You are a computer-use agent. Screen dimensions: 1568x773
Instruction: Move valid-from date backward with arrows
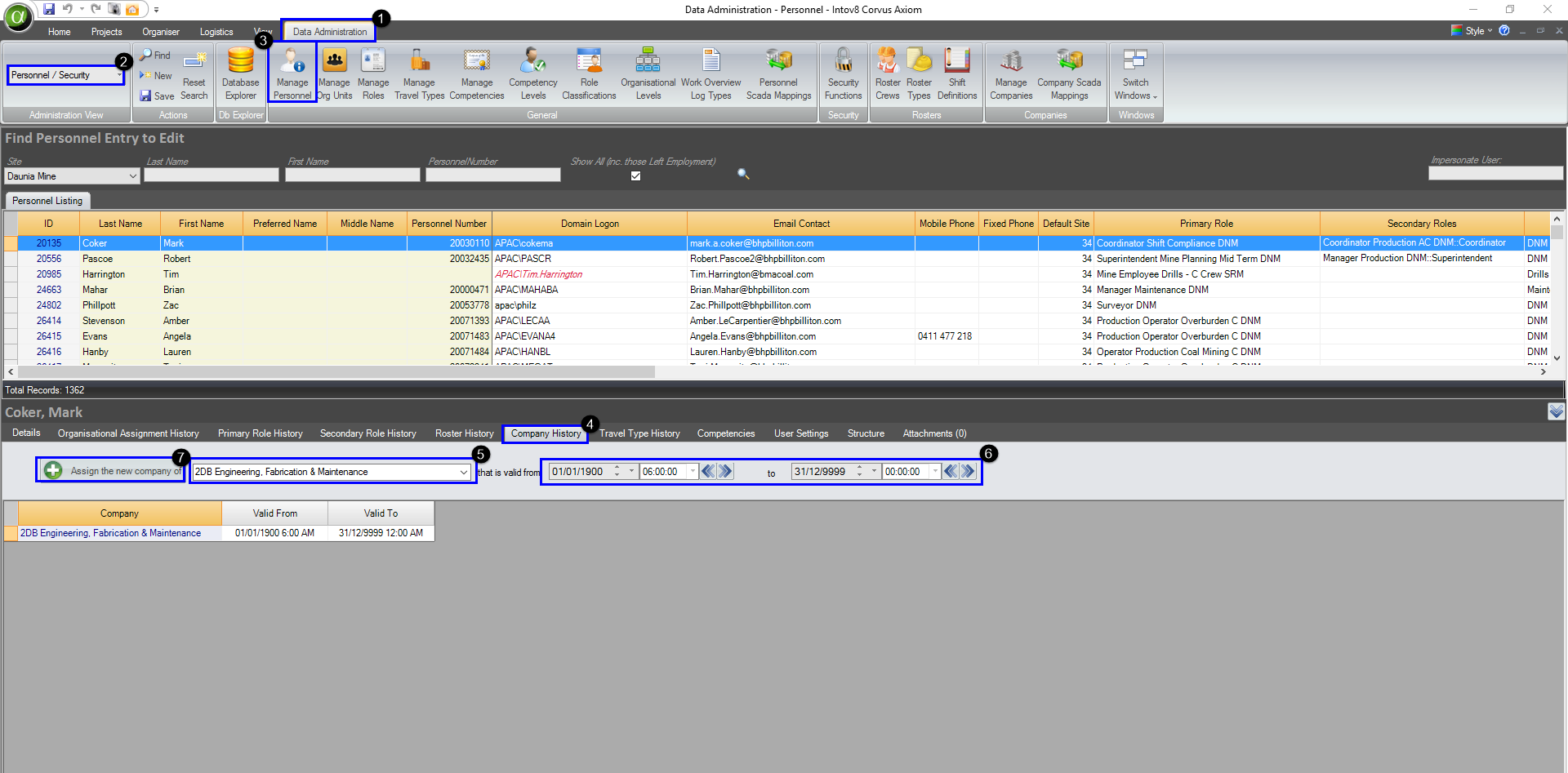708,471
